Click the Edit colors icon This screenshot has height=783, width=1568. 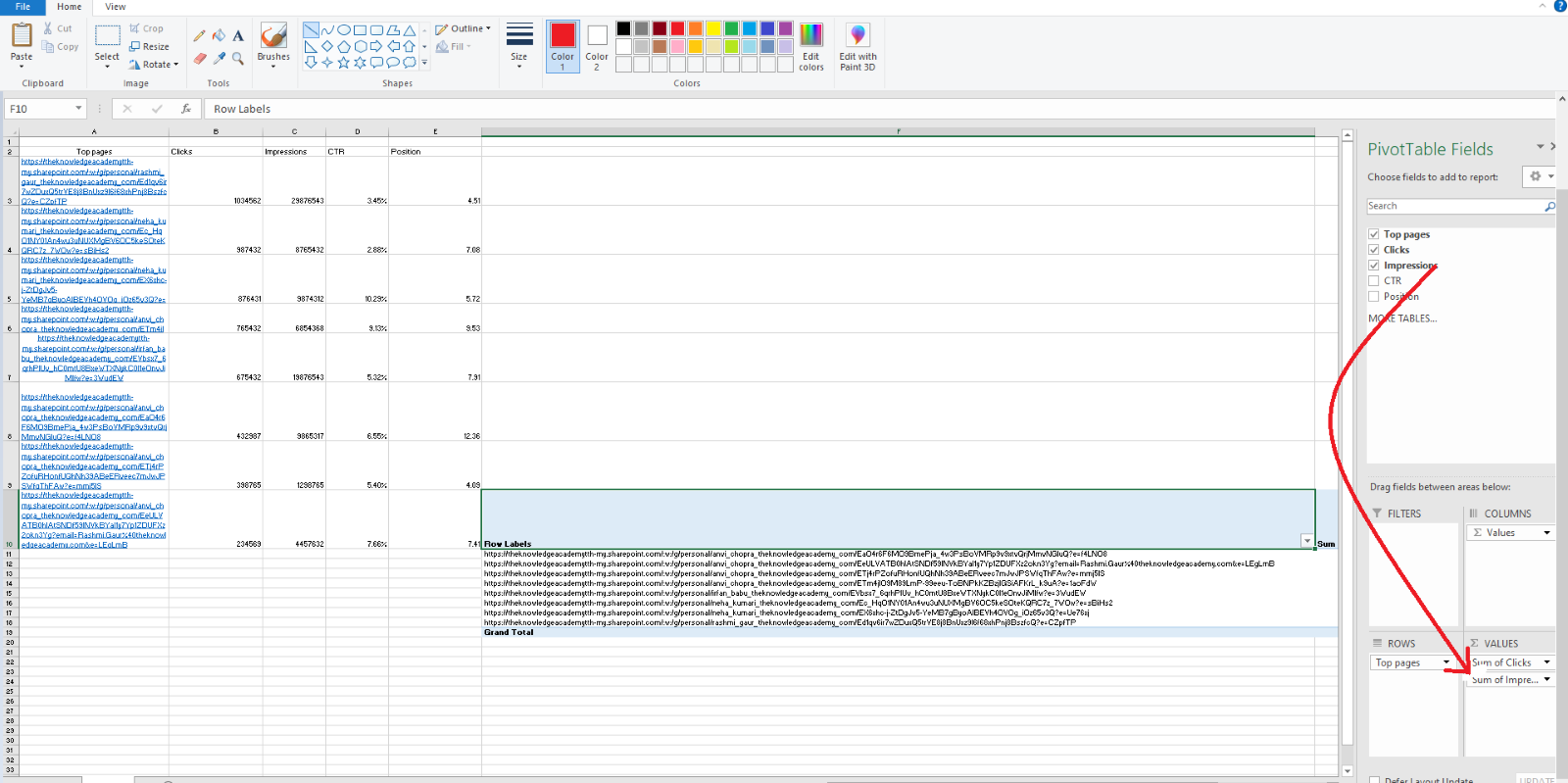tap(810, 46)
